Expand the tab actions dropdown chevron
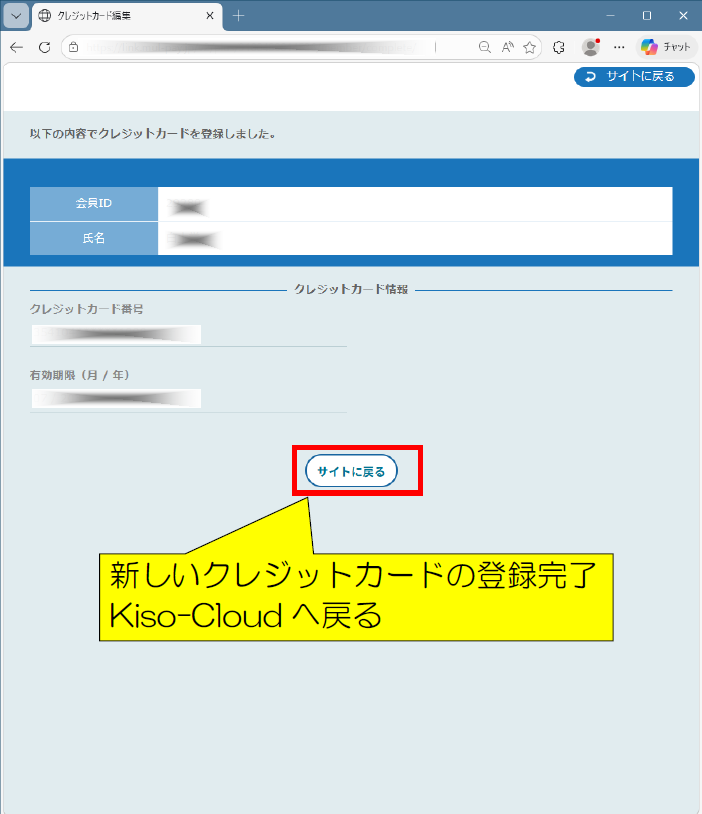The width and height of the screenshot is (702, 814). 16,16
